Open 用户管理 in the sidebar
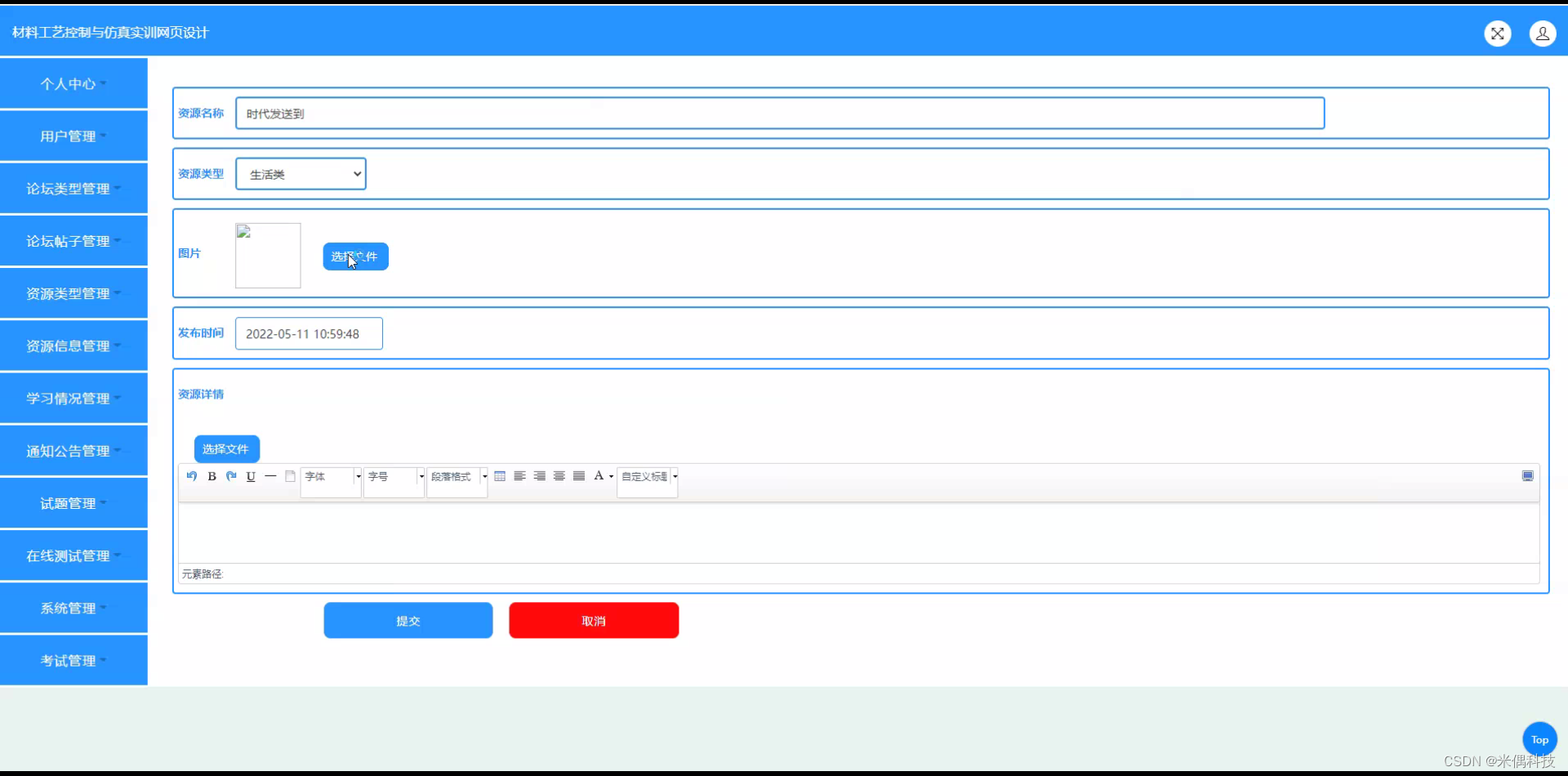This screenshot has width=1568, height=776. pyautogui.click(x=73, y=136)
